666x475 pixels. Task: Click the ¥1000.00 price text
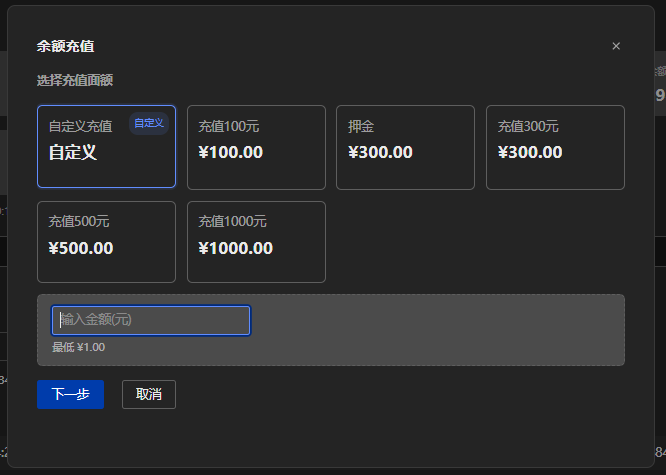[x=235, y=248]
